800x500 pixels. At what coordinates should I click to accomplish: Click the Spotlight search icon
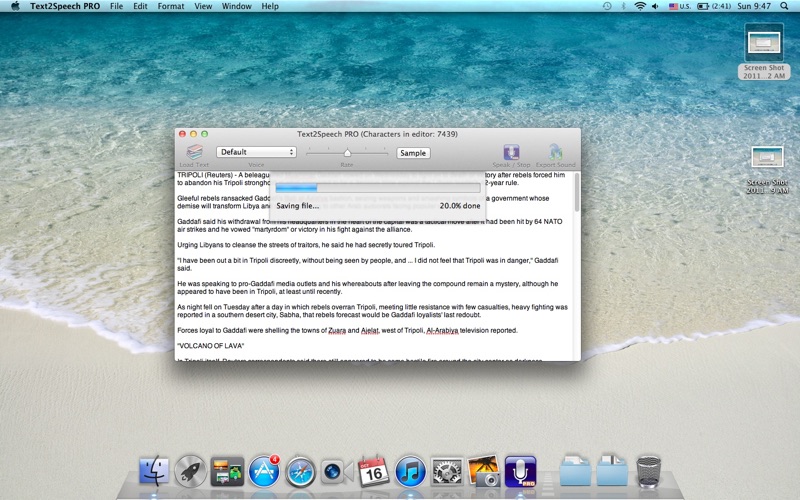(784, 6)
